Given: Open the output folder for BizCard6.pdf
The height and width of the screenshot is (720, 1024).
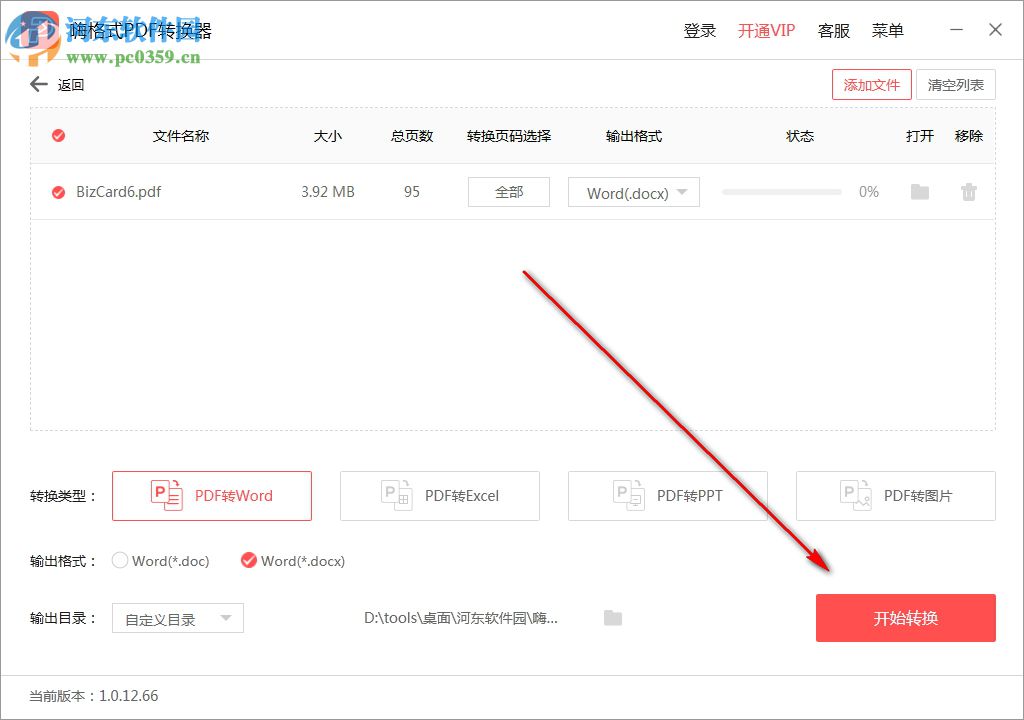Looking at the screenshot, I should coord(919,192).
